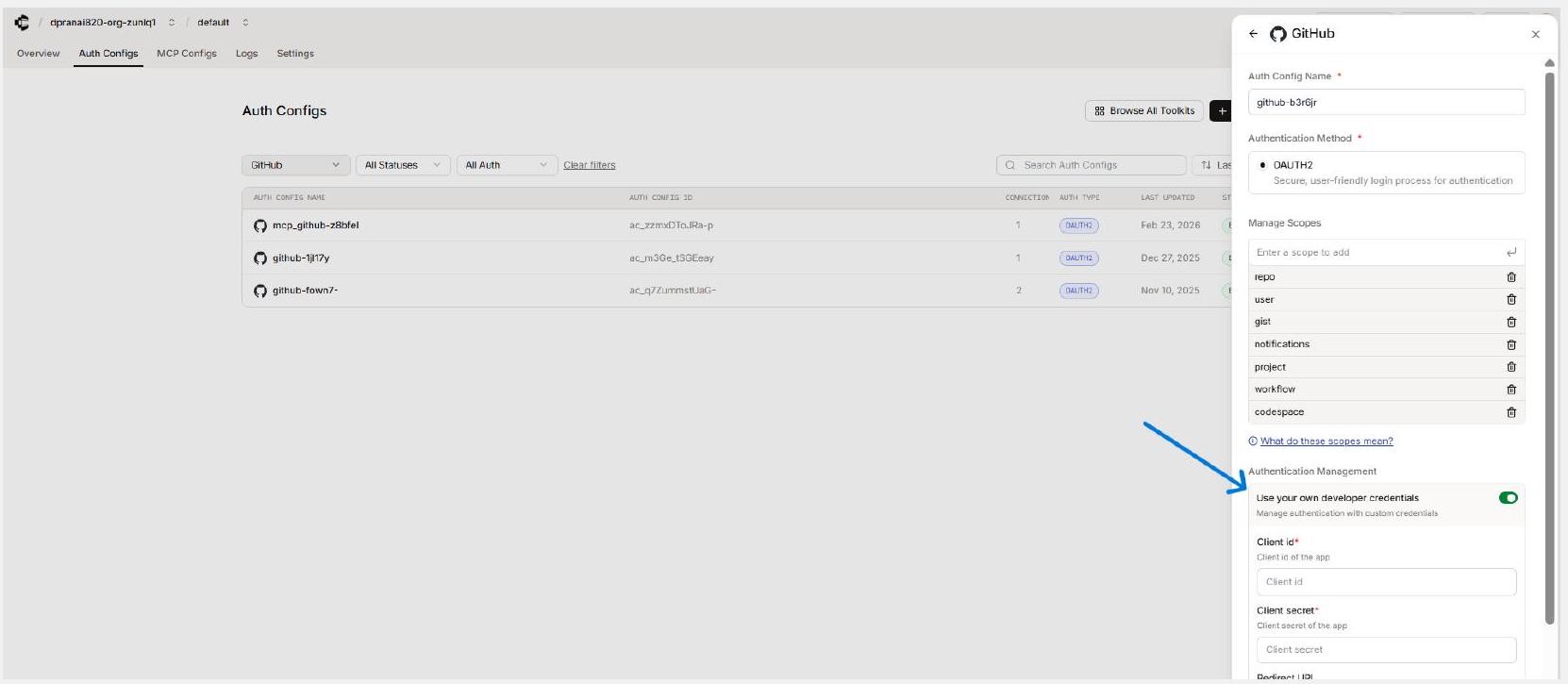Viewport: 1568px width, 684px height.
Task: Click the black plus create button
Action: (x=1221, y=111)
